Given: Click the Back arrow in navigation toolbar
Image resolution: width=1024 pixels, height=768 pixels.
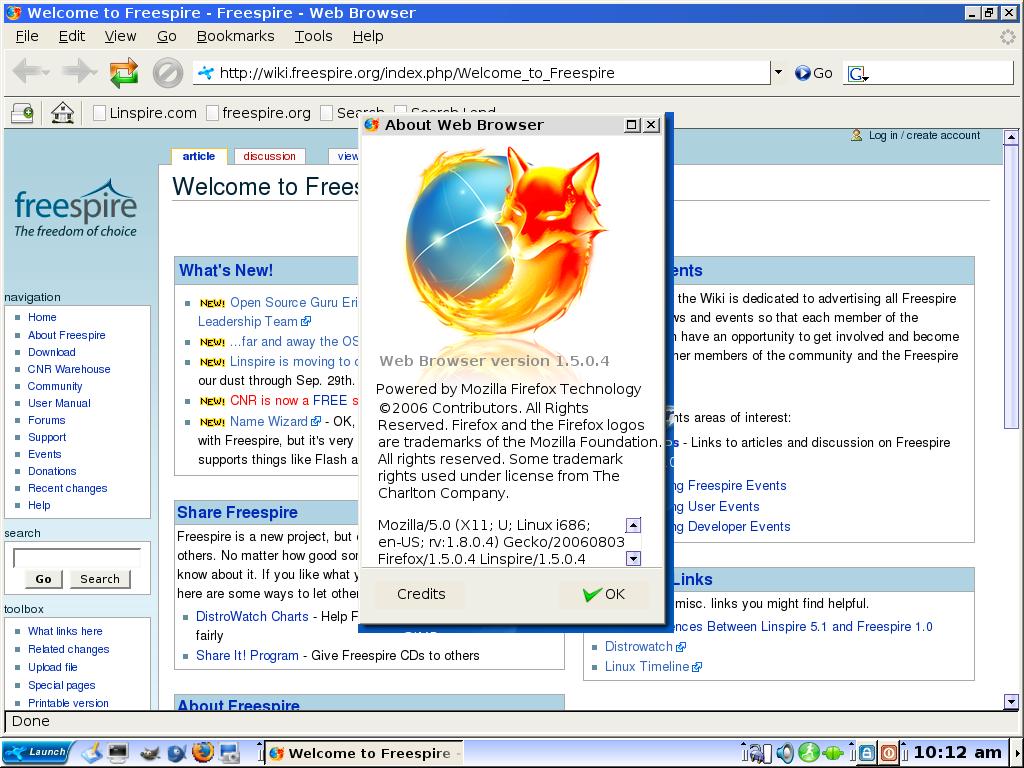Looking at the screenshot, I should 30,72.
